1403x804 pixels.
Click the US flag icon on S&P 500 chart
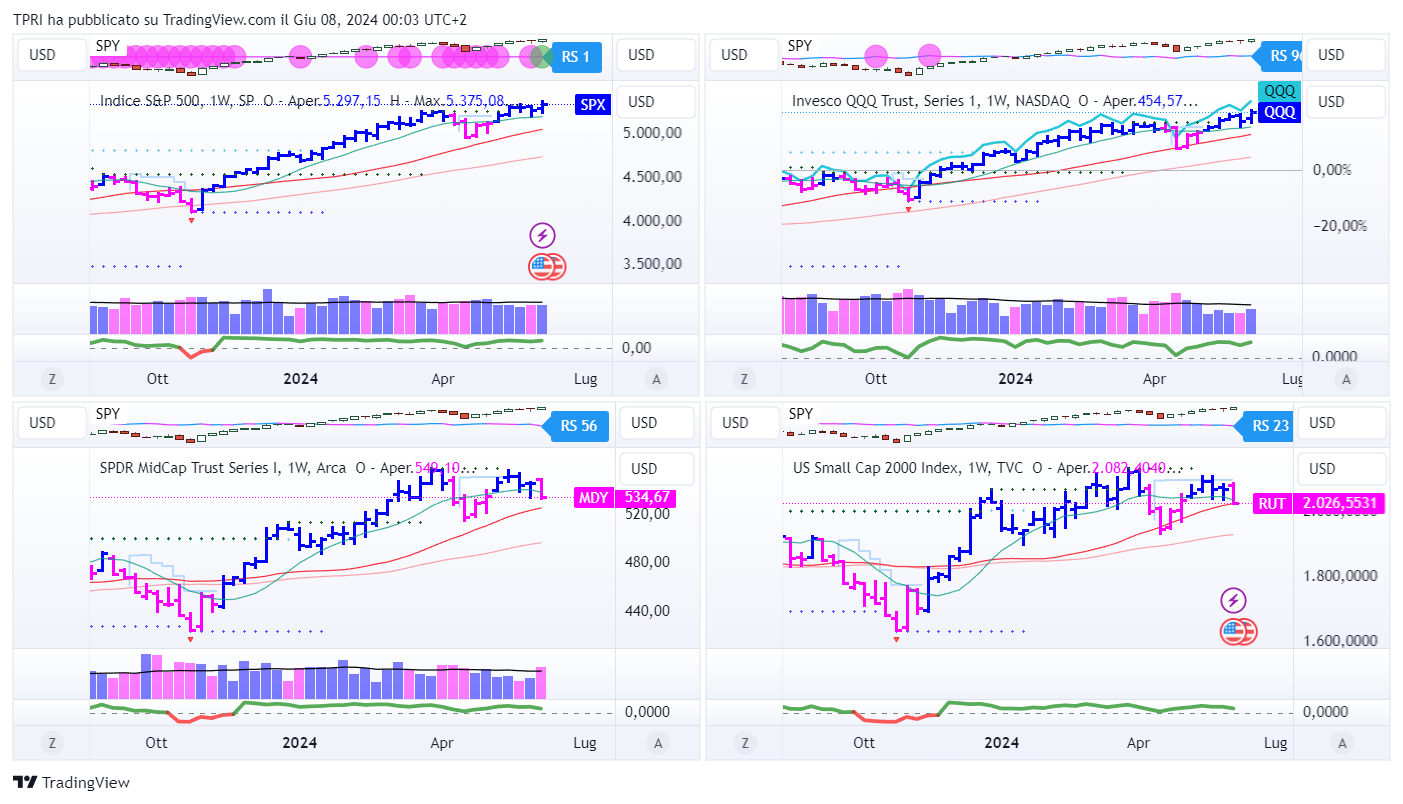pyautogui.click(x=543, y=266)
